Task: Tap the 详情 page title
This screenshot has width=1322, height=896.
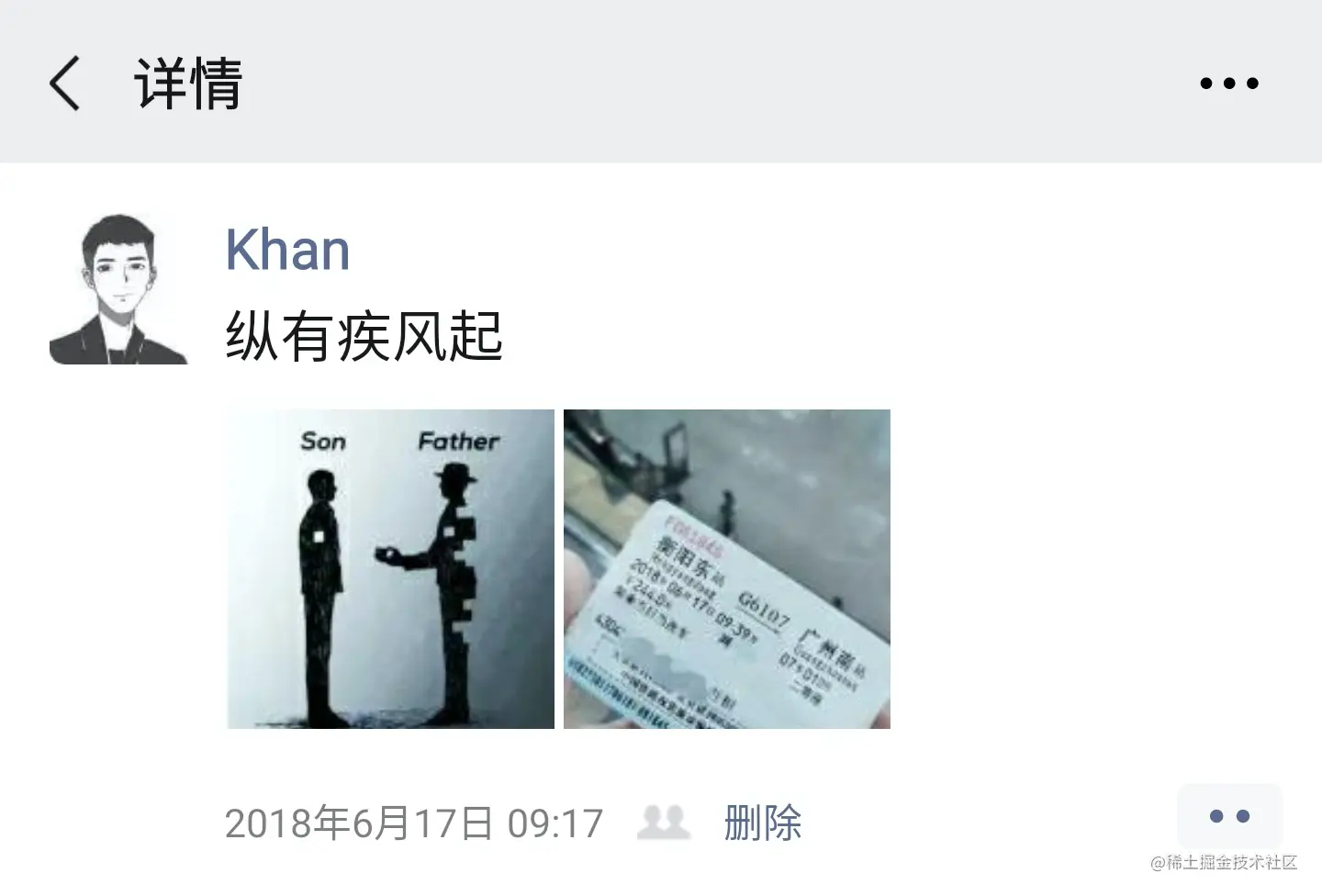Action: pyautogui.click(x=188, y=84)
